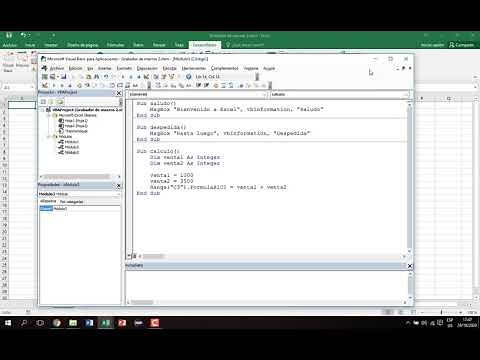Collapse the Microsoft Excel Objetos folder
This screenshot has width=480, height=360.
coord(49,115)
